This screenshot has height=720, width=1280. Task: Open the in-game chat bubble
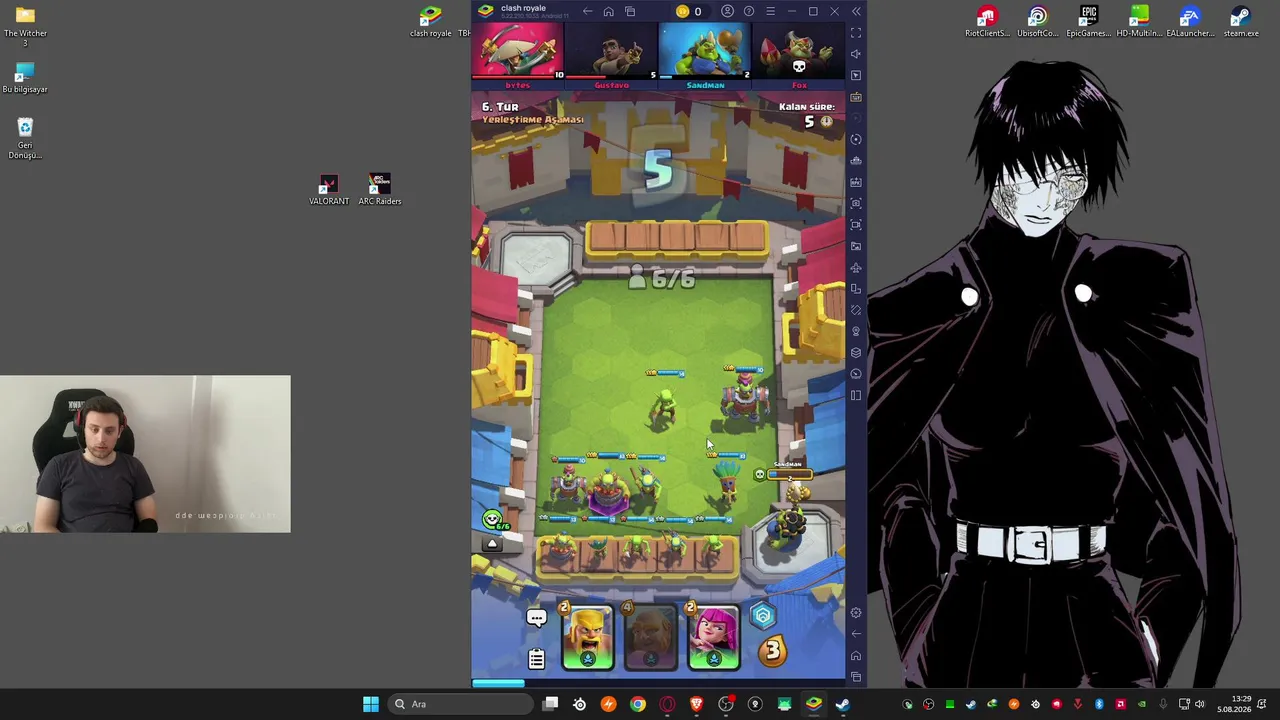point(536,618)
